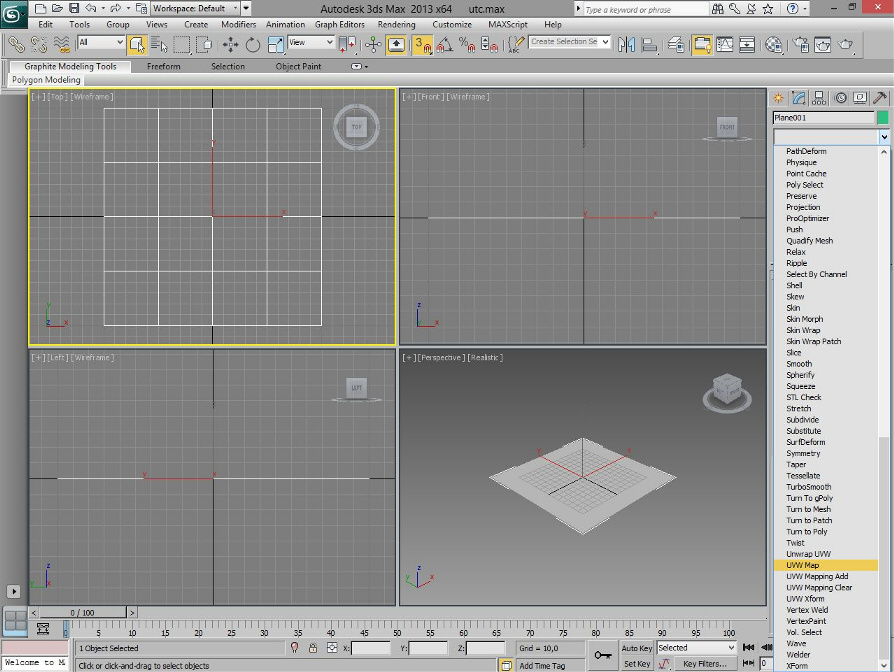The width and height of the screenshot is (894, 672).
Task: Click the Set Key button
Action: 637,664
